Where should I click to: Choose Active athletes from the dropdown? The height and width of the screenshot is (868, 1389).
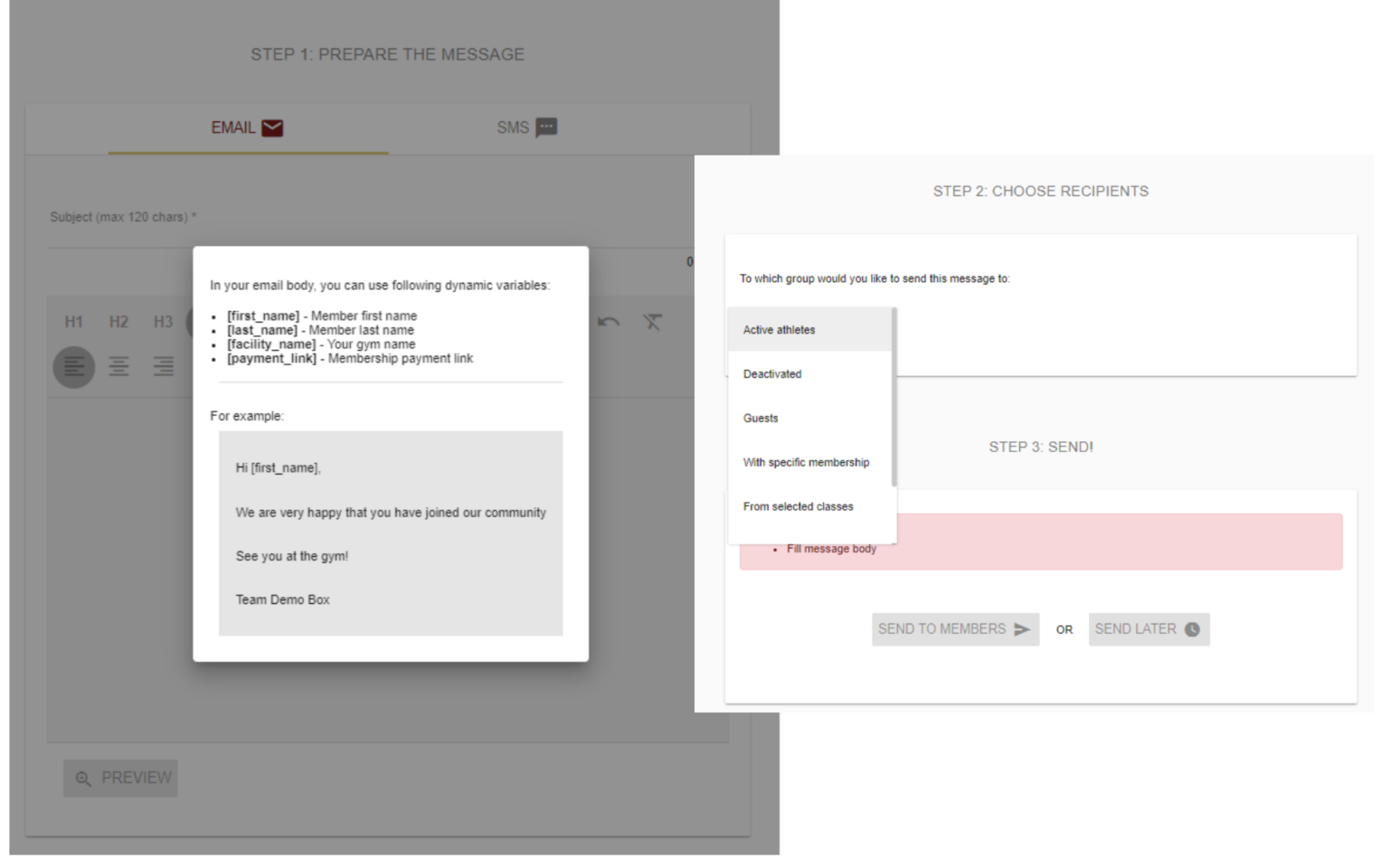coord(780,330)
